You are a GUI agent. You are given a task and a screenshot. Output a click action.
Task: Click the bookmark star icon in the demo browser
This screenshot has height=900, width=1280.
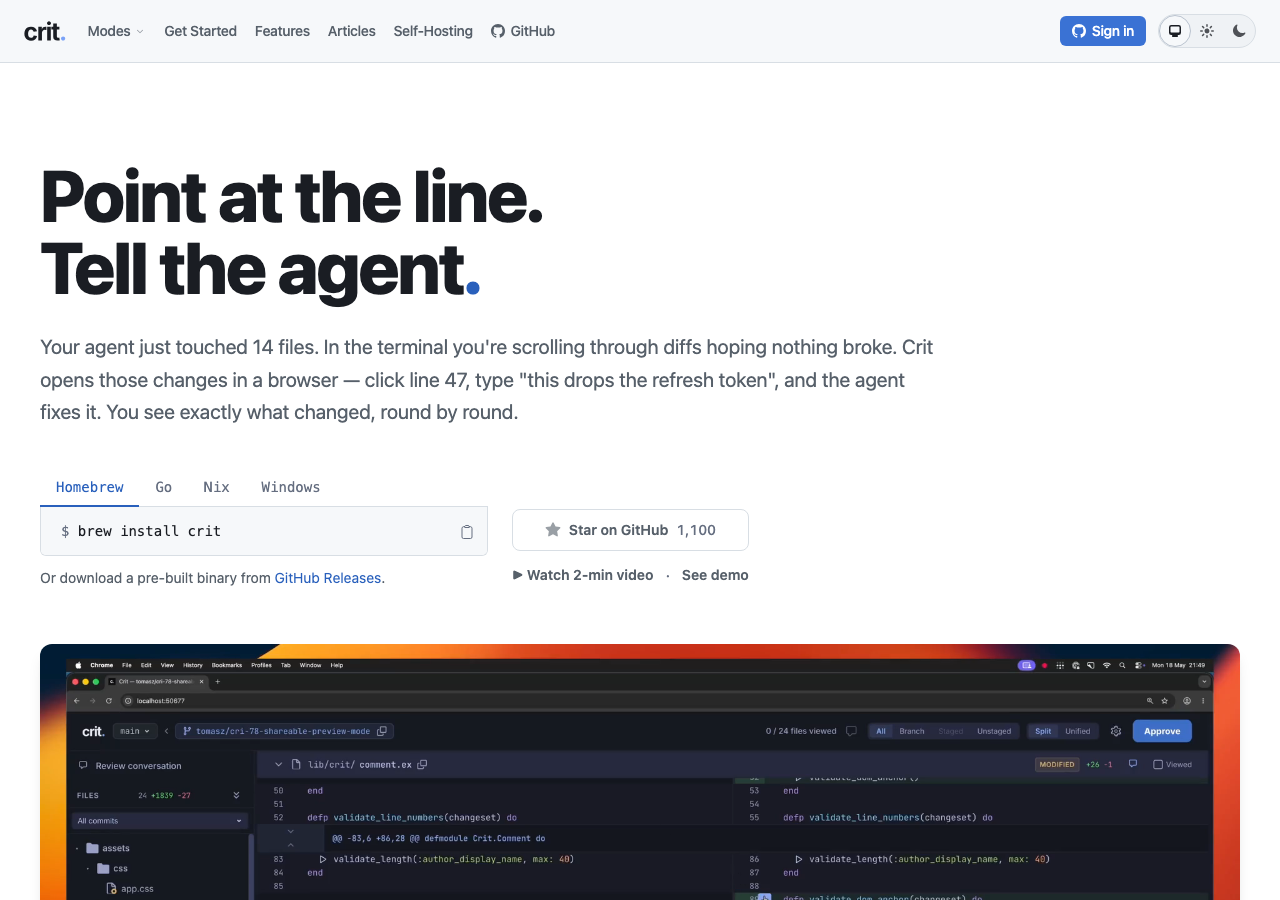tap(1164, 701)
